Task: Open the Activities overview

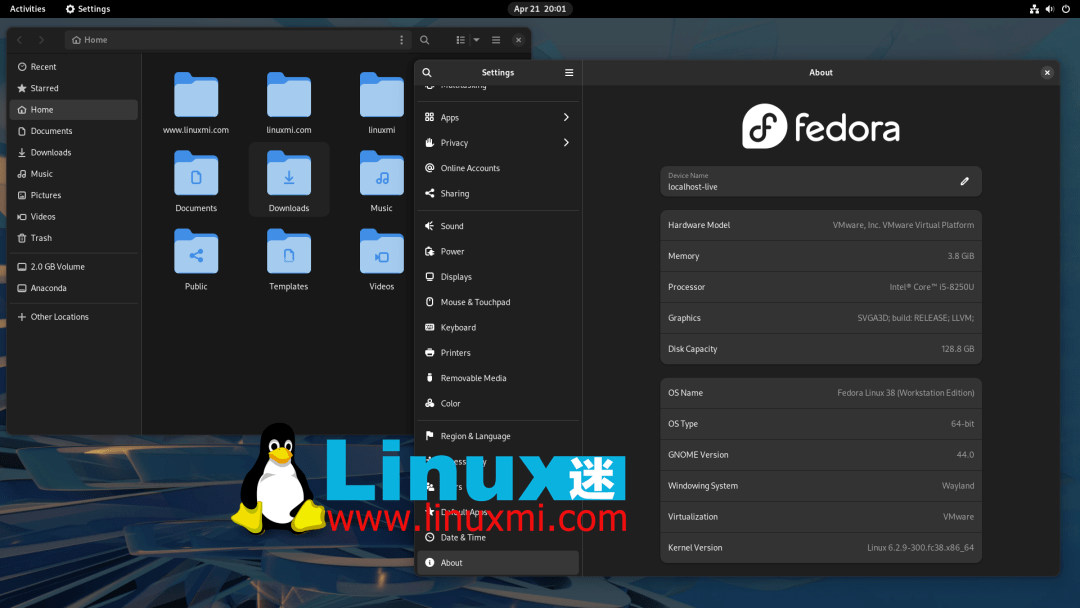Action: click(x=26, y=9)
